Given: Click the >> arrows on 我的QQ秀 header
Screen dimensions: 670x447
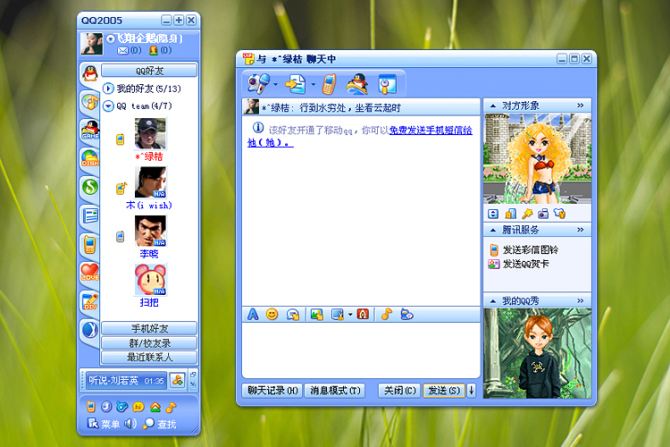Looking at the screenshot, I should [x=580, y=301].
